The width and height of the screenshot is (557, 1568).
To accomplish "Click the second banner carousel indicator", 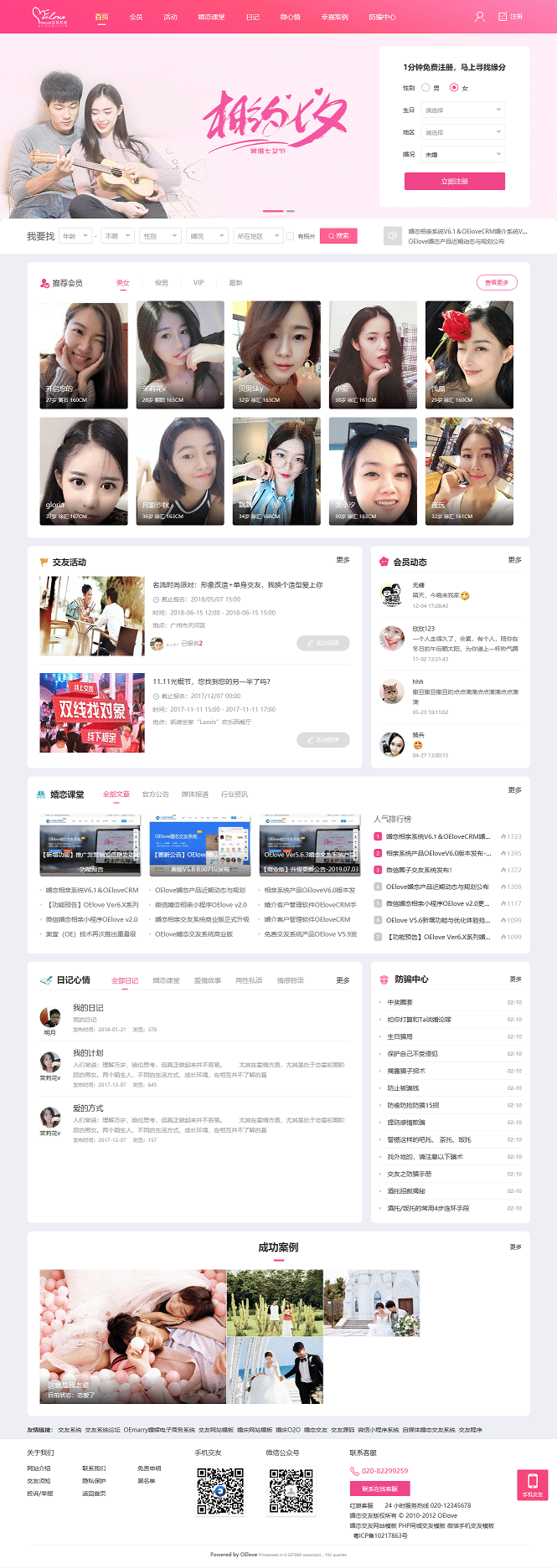I will pos(291,211).
